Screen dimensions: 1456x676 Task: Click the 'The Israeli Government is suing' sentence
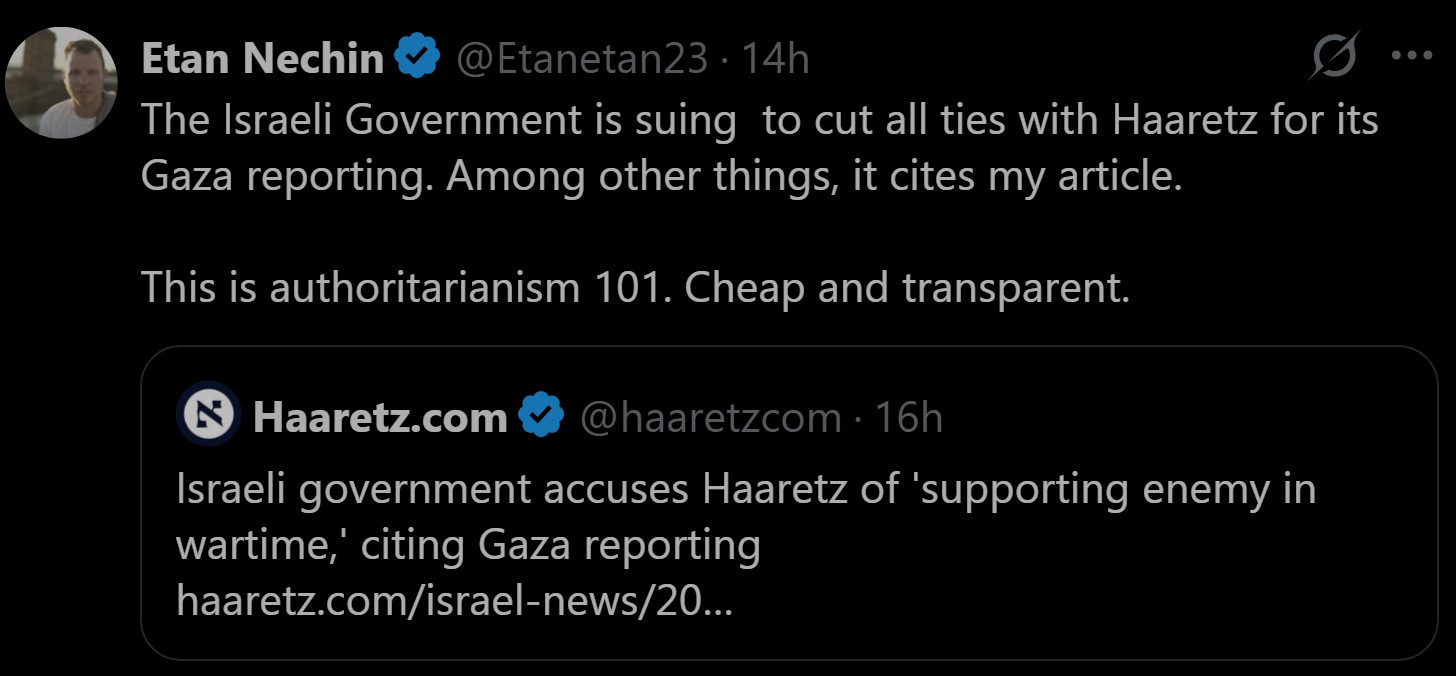[x=438, y=120]
